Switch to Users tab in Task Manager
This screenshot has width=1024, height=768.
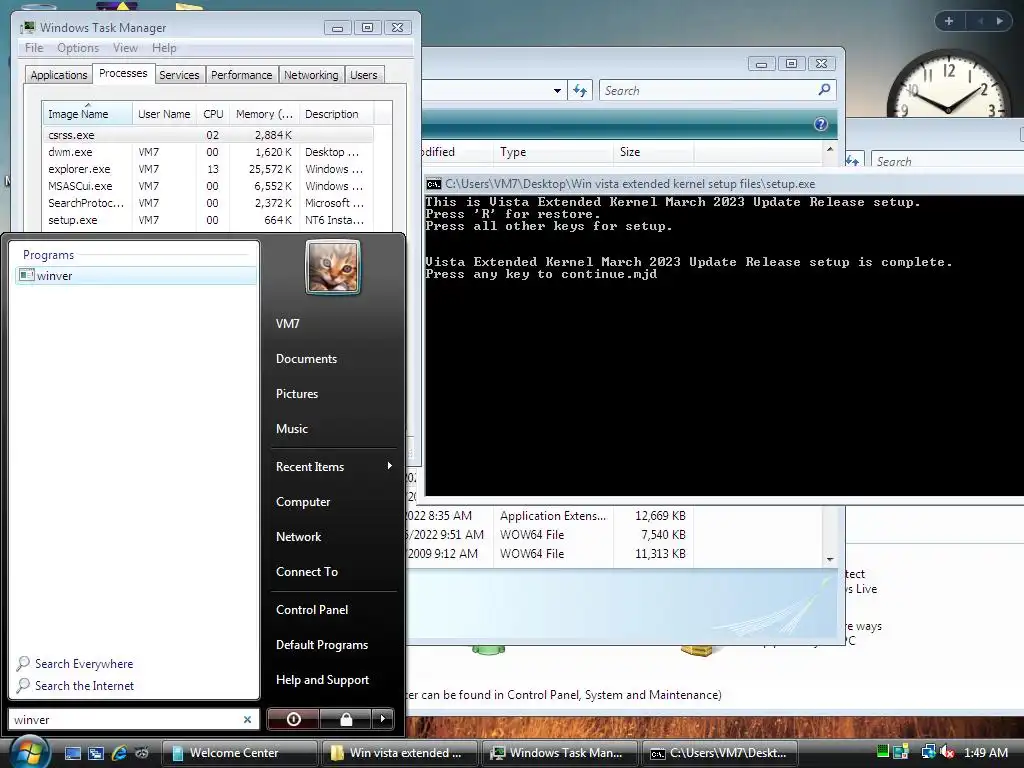pos(364,75)
